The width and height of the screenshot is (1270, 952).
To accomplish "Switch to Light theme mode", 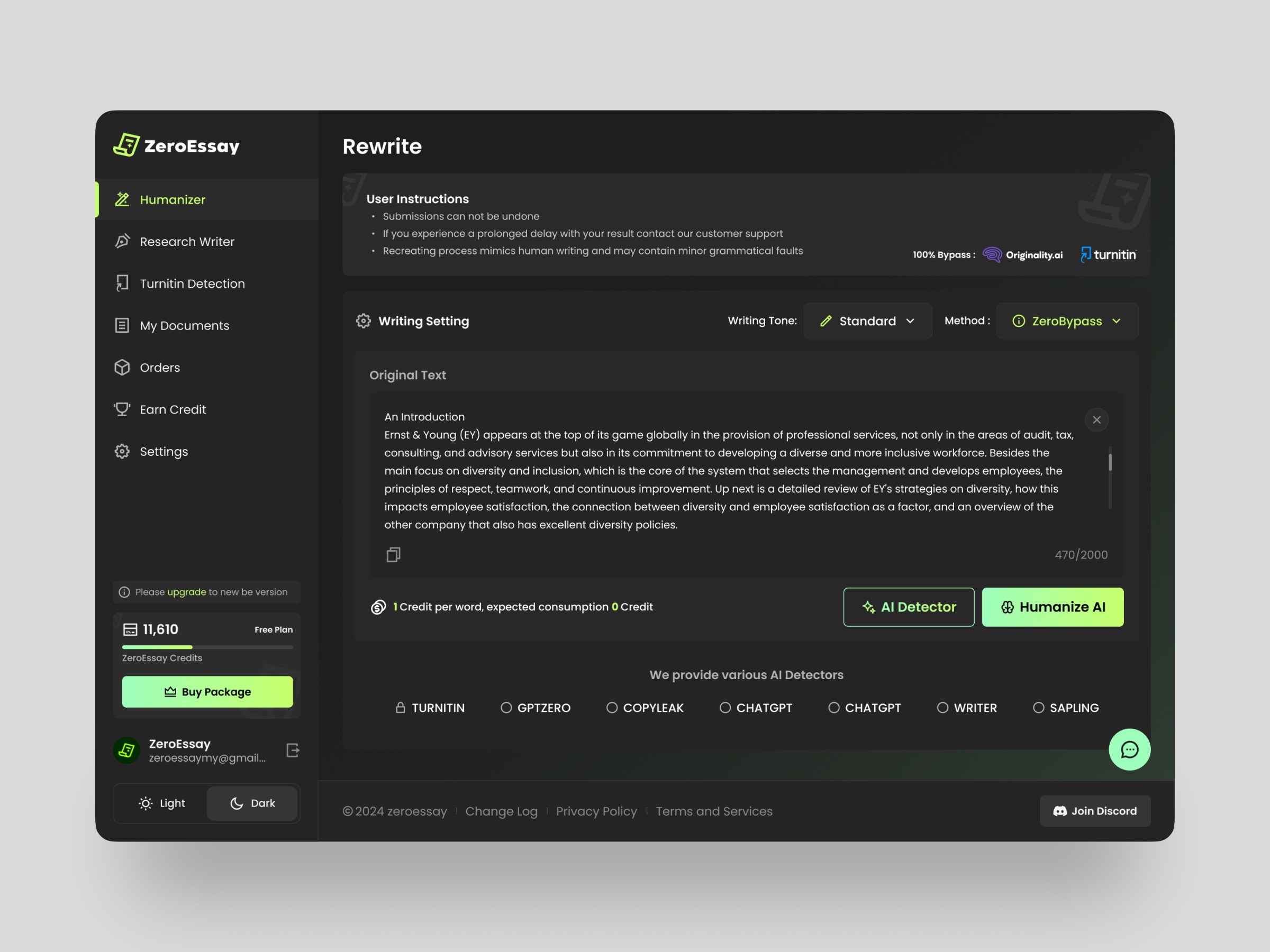I will (x=162, y=803).
